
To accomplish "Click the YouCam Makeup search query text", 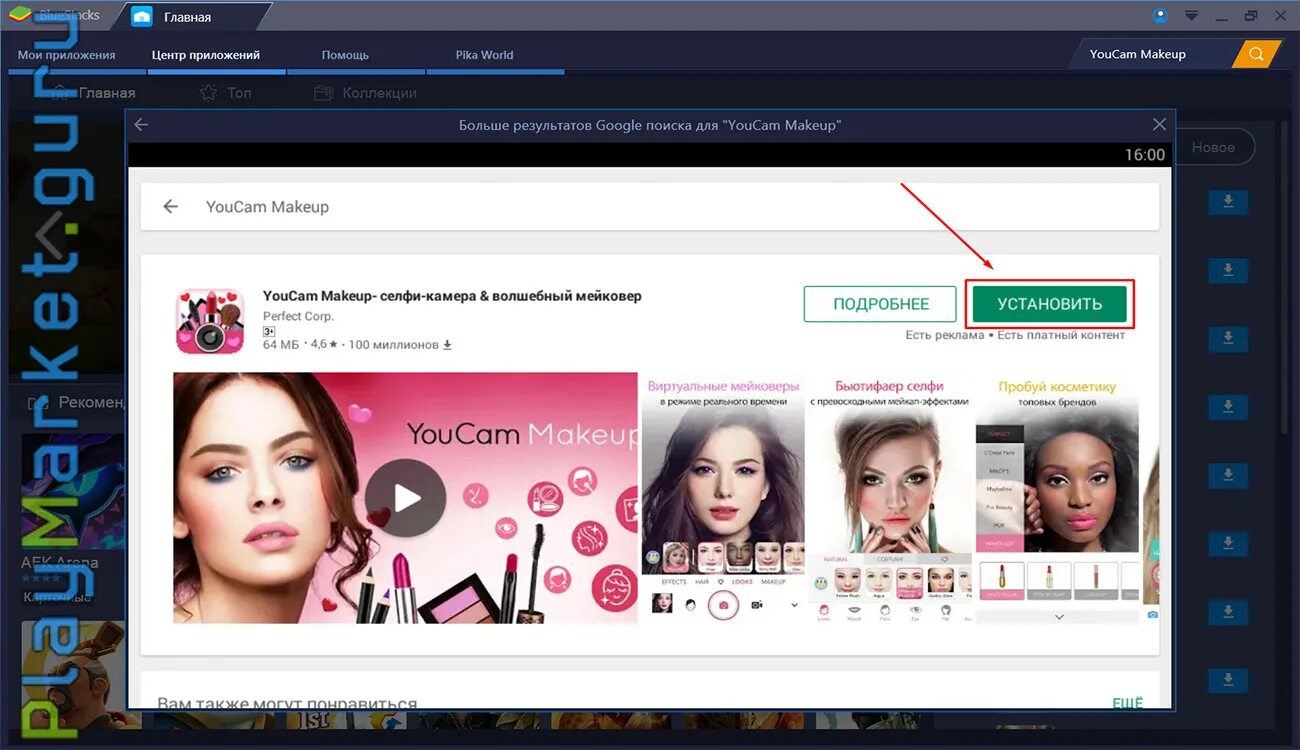I will [x=267, y=207].
